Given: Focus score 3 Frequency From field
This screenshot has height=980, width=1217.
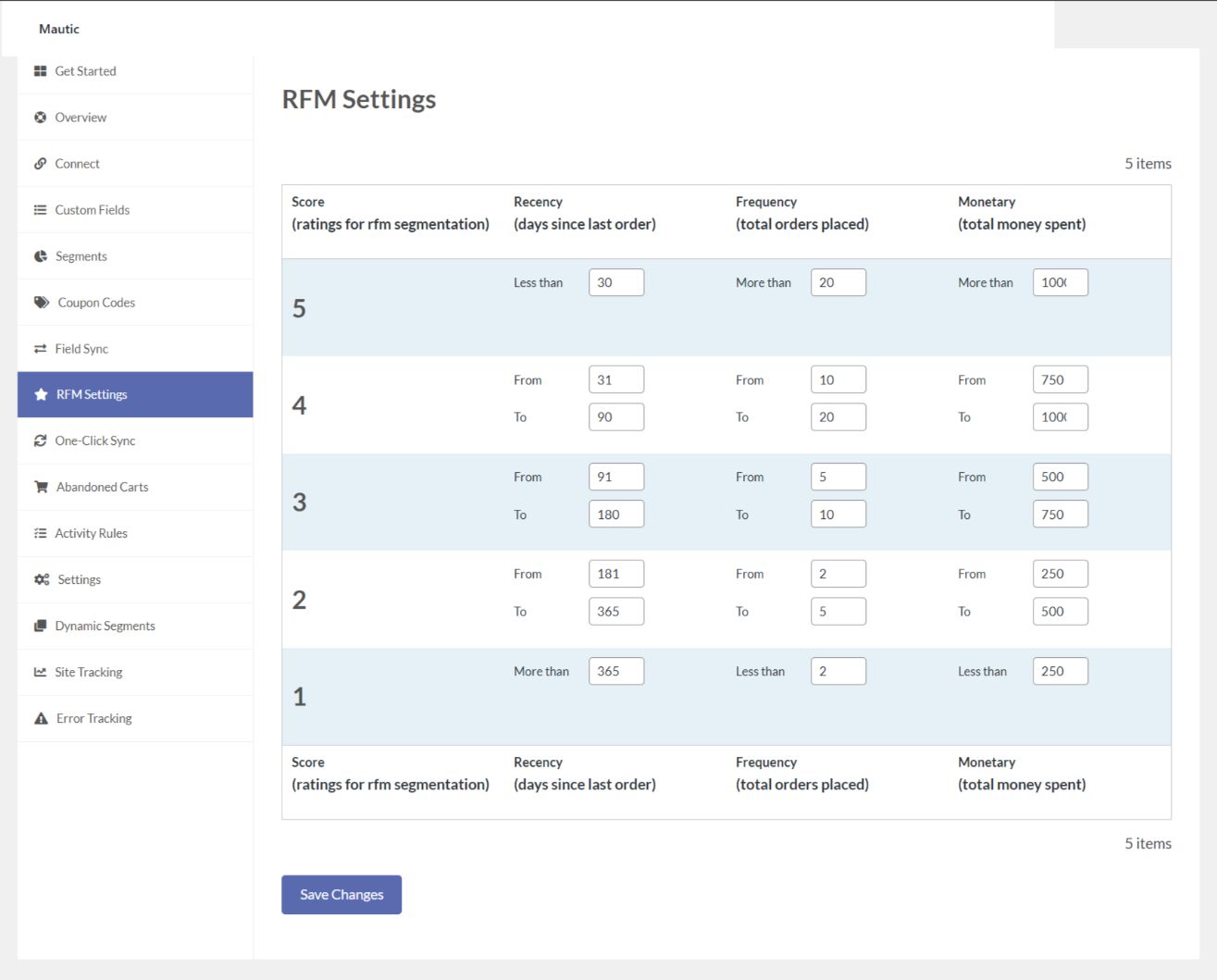Looking at the screenshot, I should click(838, 477).
